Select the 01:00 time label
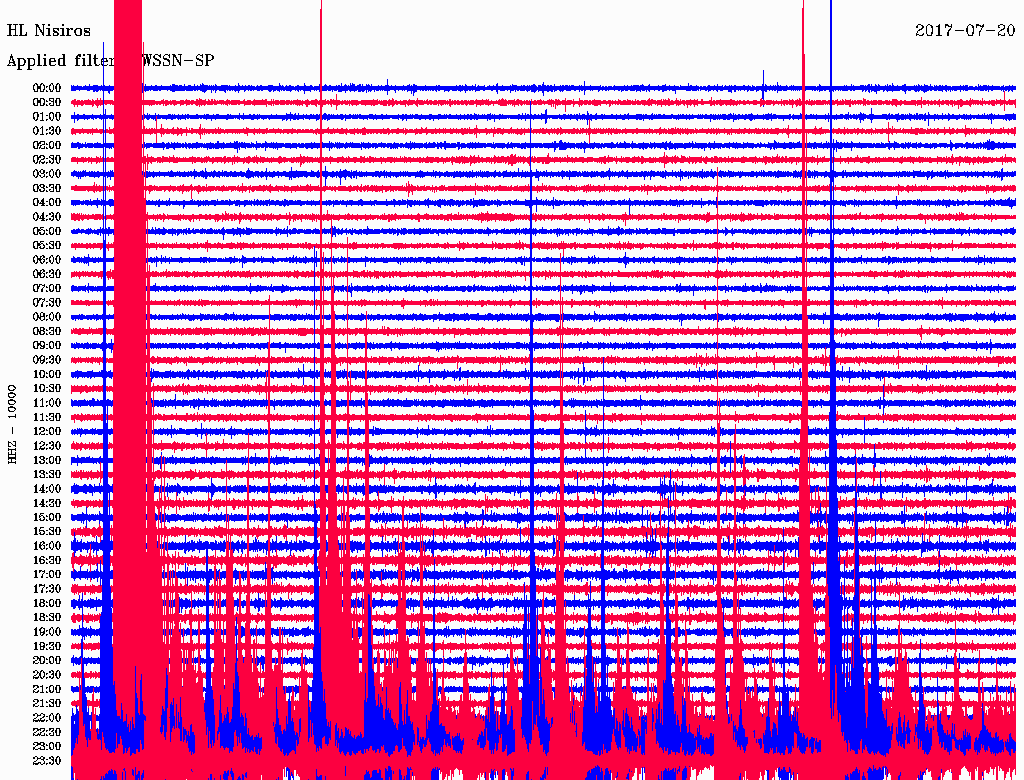This screenshot has width=1024, height=780. tap(47, 116)
